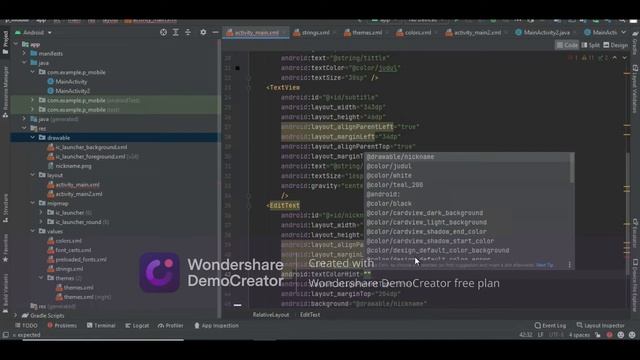Open the MainActivity2.java tab
Screen dimensions: 640x360
point(546,33)
